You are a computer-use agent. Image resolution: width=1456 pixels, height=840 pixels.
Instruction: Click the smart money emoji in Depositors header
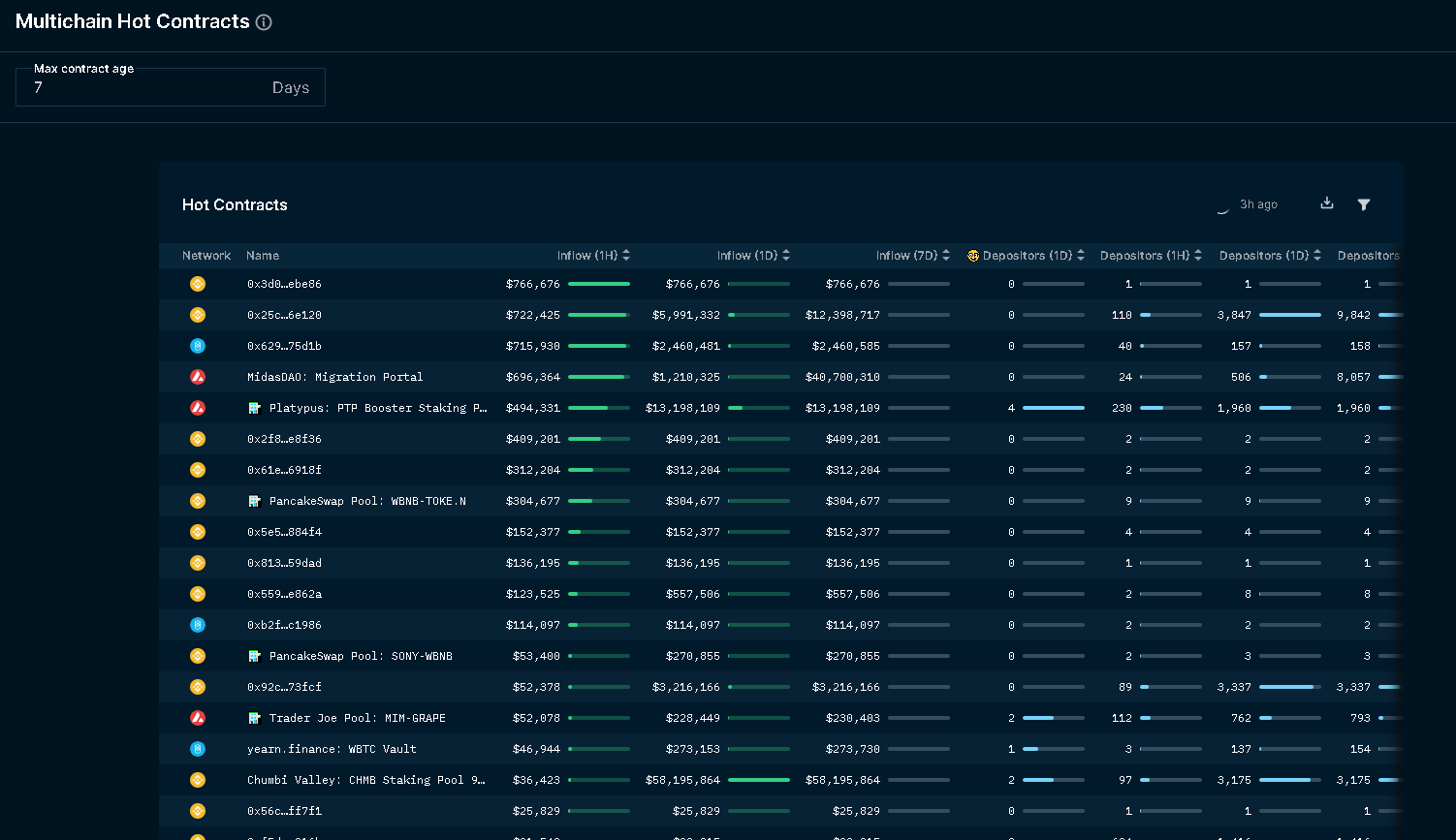(x=973, y=256)
